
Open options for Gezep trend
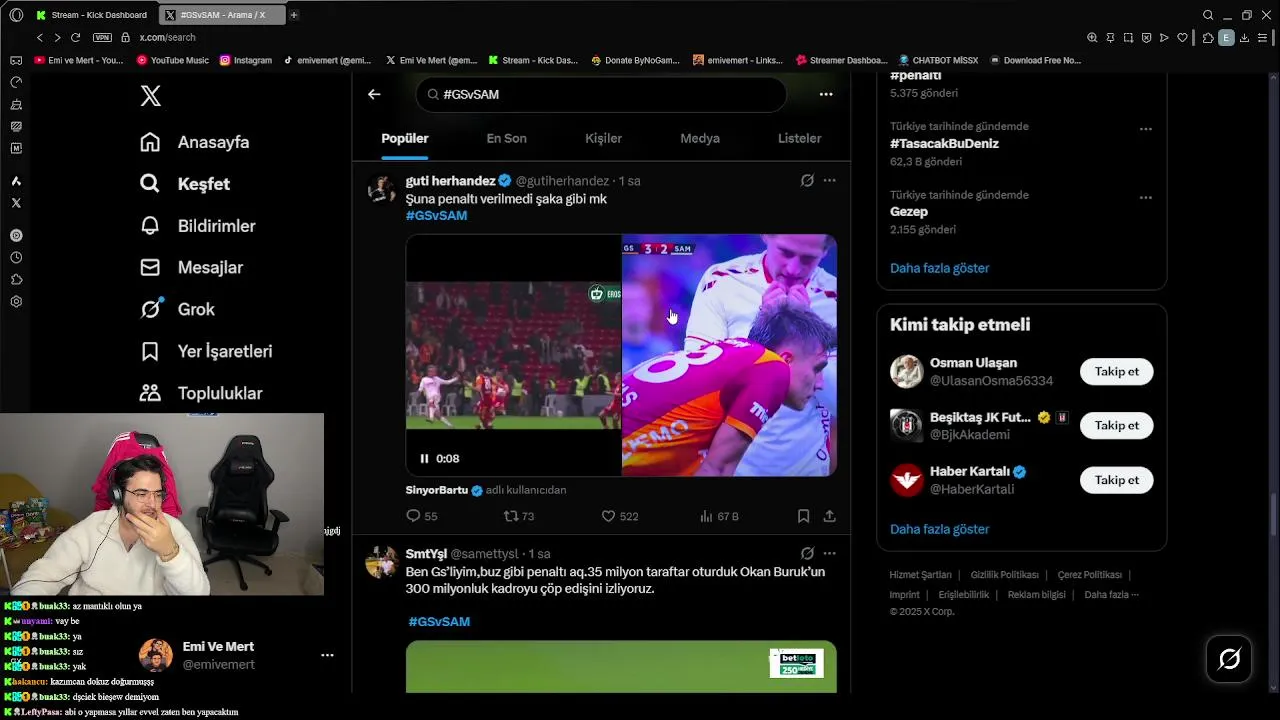[1146, 198]
